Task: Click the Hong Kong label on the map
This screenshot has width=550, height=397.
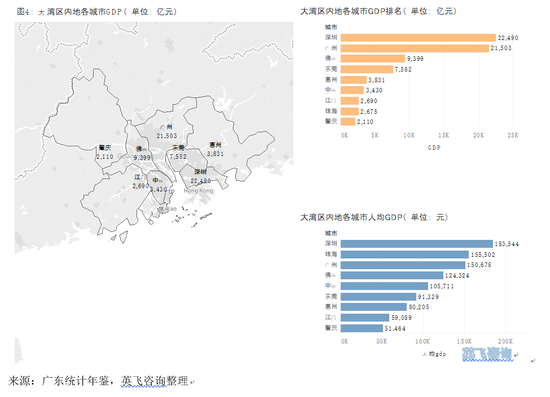Action: click(198, 191)
